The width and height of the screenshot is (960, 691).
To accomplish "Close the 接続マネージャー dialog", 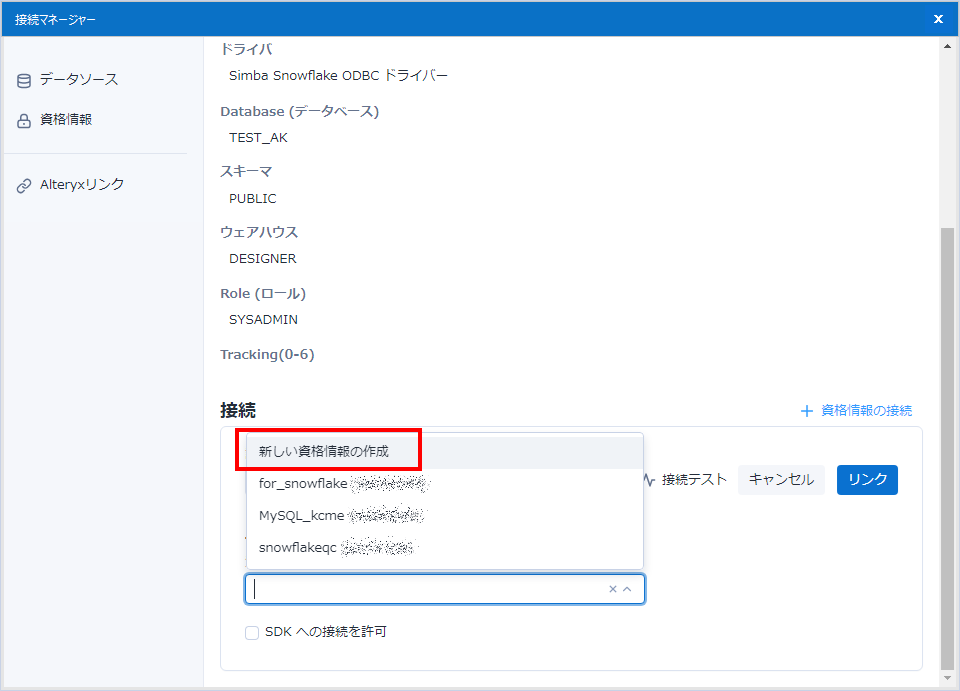I will (x=938, y=19).
